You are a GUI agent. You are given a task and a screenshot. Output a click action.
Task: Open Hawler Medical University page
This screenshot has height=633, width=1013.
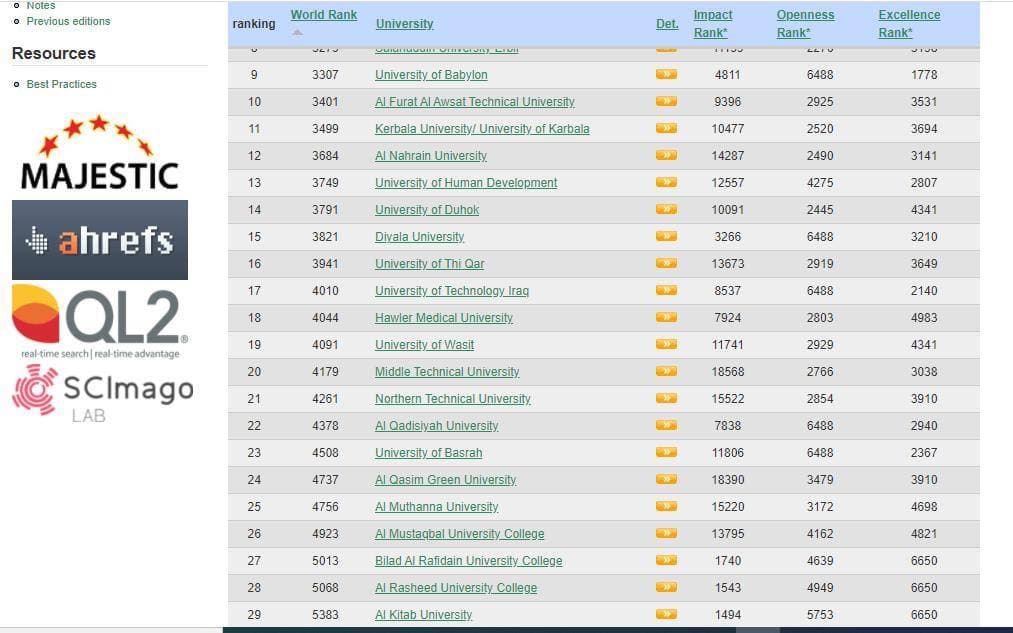point(444,318)
